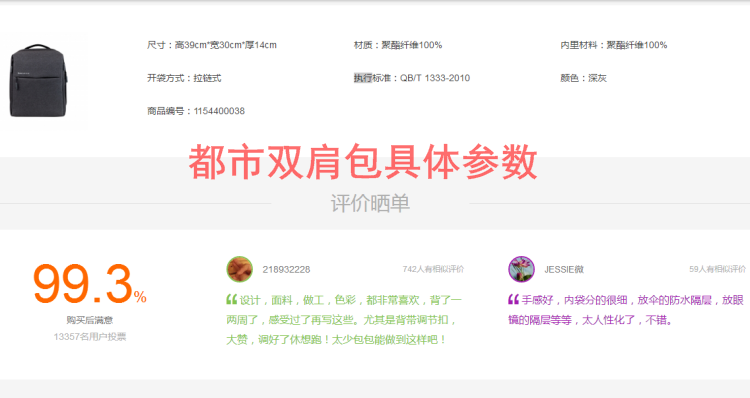Click the purple quotation mark icon

coord(513,299)
